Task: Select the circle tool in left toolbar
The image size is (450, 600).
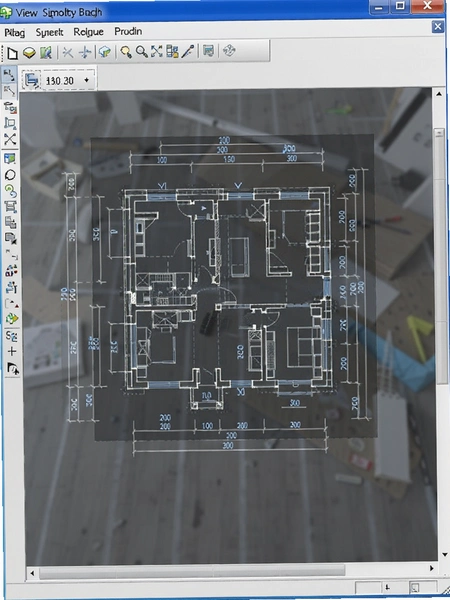Action: tap(10, 175)
